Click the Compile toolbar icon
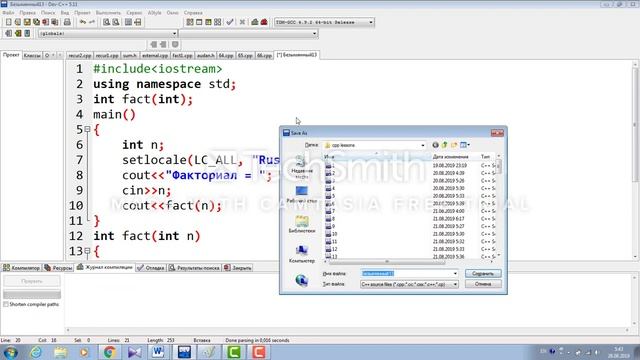The height and width of the screenshot is (360, 640). [x=190, y=22]
